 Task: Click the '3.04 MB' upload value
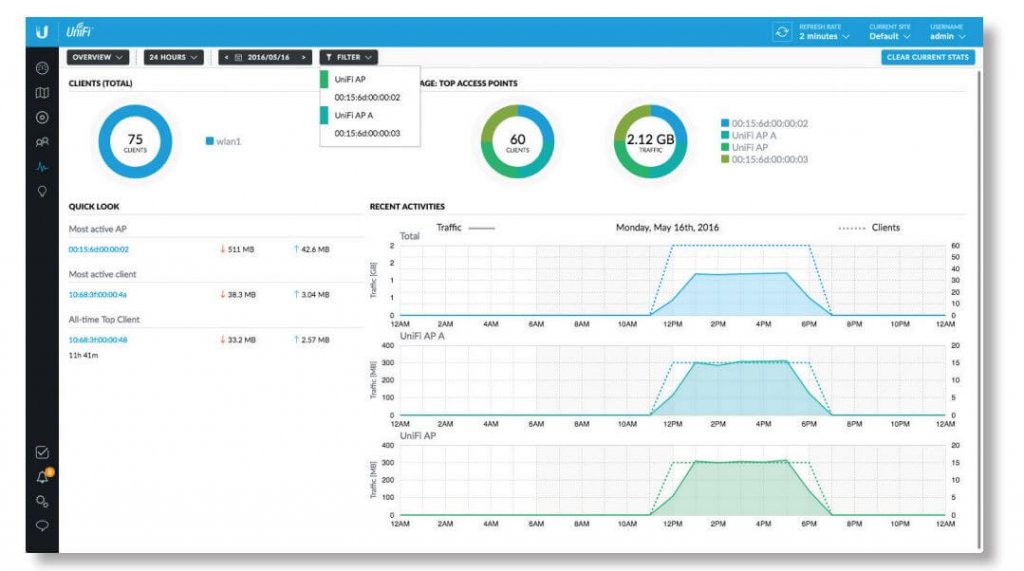point(315,295)
